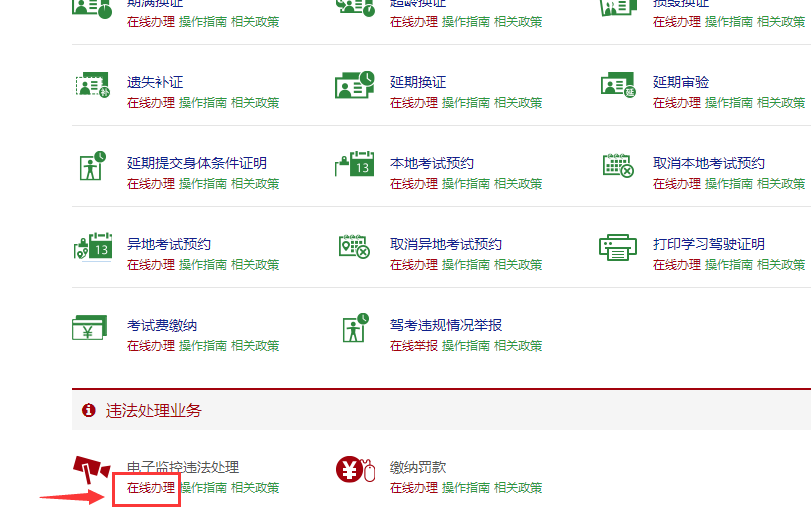Click 操作指南 under 取消本地考试预约

(729, 184)
